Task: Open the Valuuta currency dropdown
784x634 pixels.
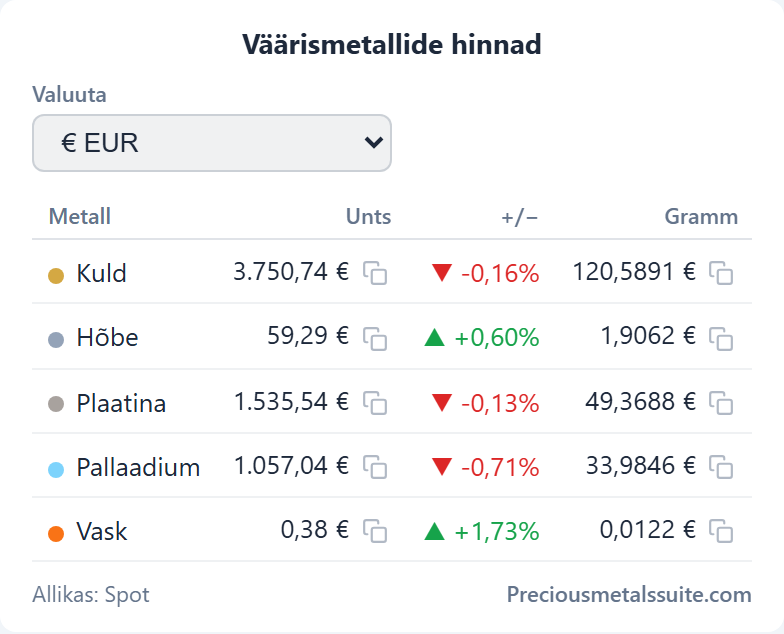Action: click(212, 143)
